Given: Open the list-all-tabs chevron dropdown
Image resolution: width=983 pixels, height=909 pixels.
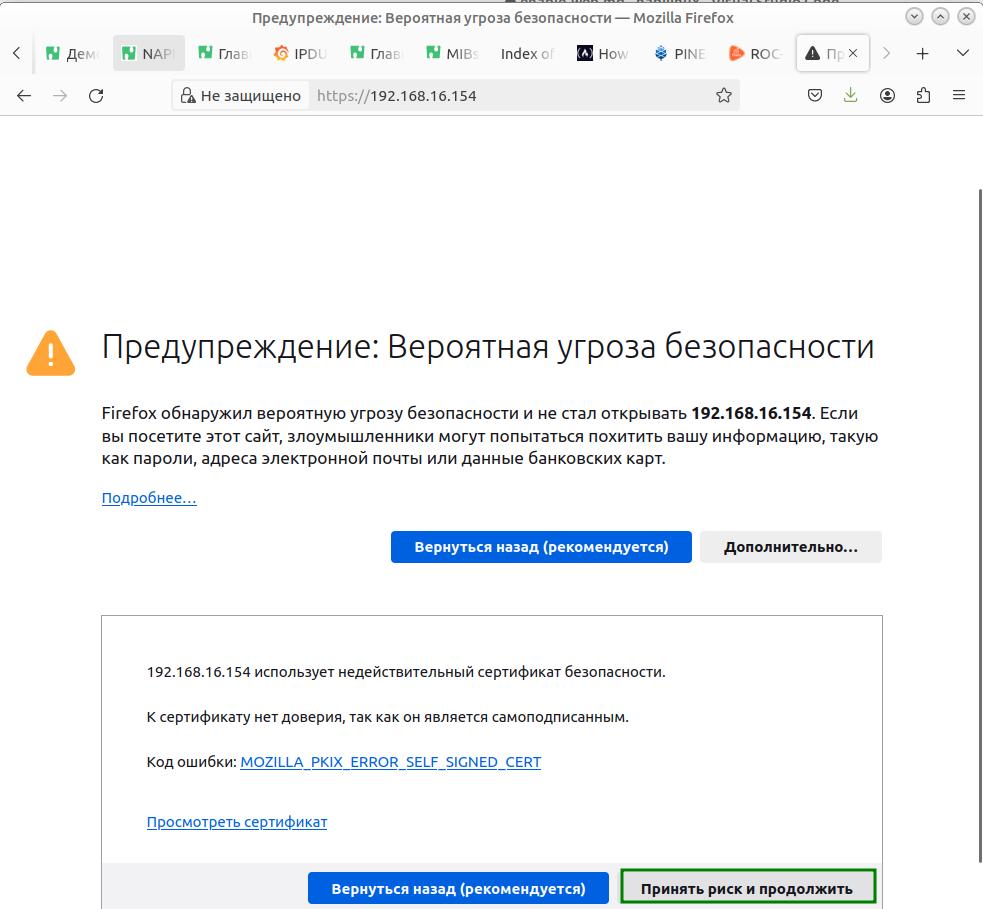Looking at the screenshot, I should click(x=961, y=53).
